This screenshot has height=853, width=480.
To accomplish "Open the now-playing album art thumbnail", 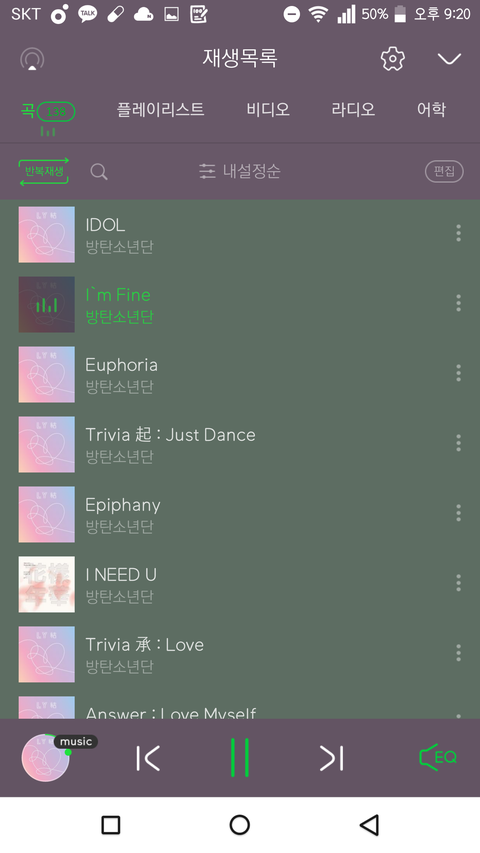I will 46,758.
